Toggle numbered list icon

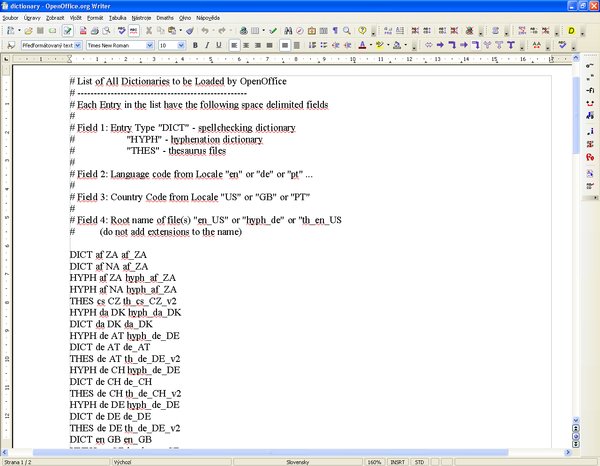(x=312, y=45)
